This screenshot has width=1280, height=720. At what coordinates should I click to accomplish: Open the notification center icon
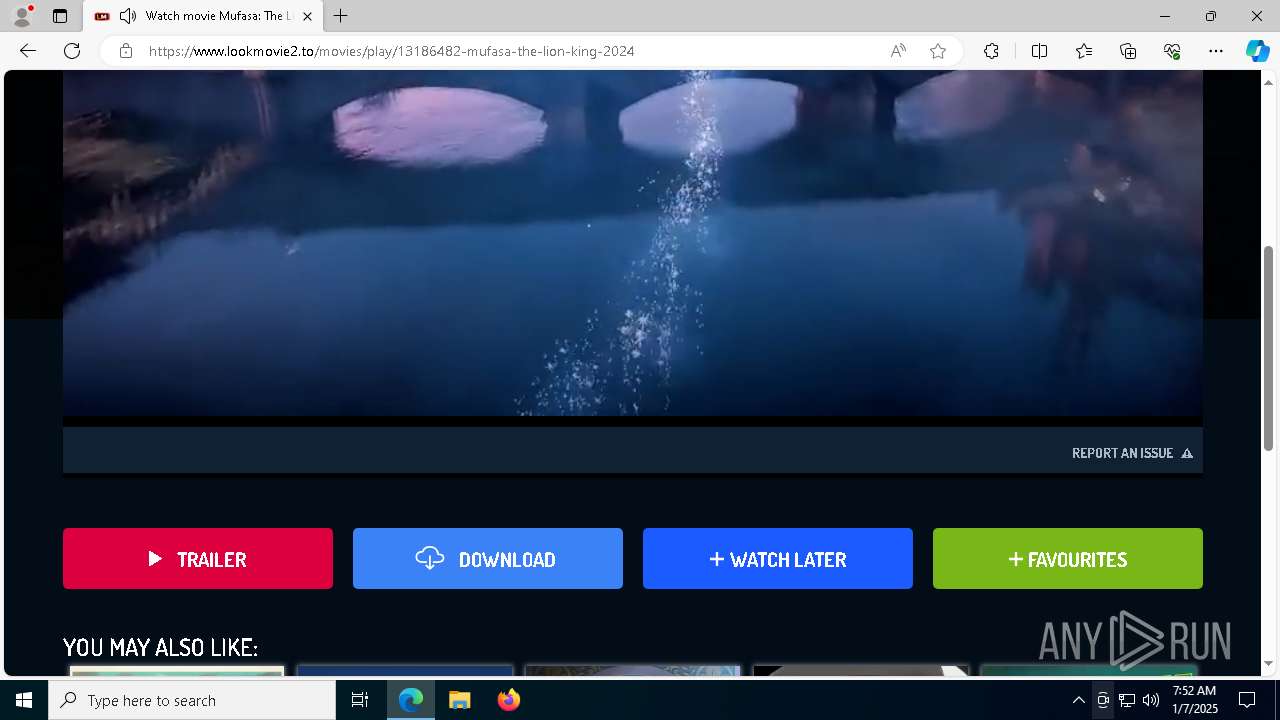point(1247,700)
